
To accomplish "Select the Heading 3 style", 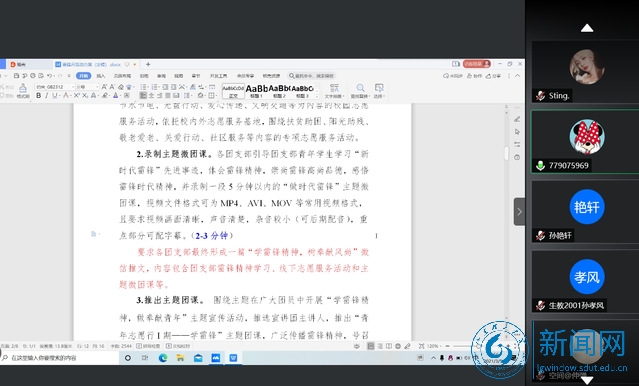I will pyautogui.click(x=302, y=91).
